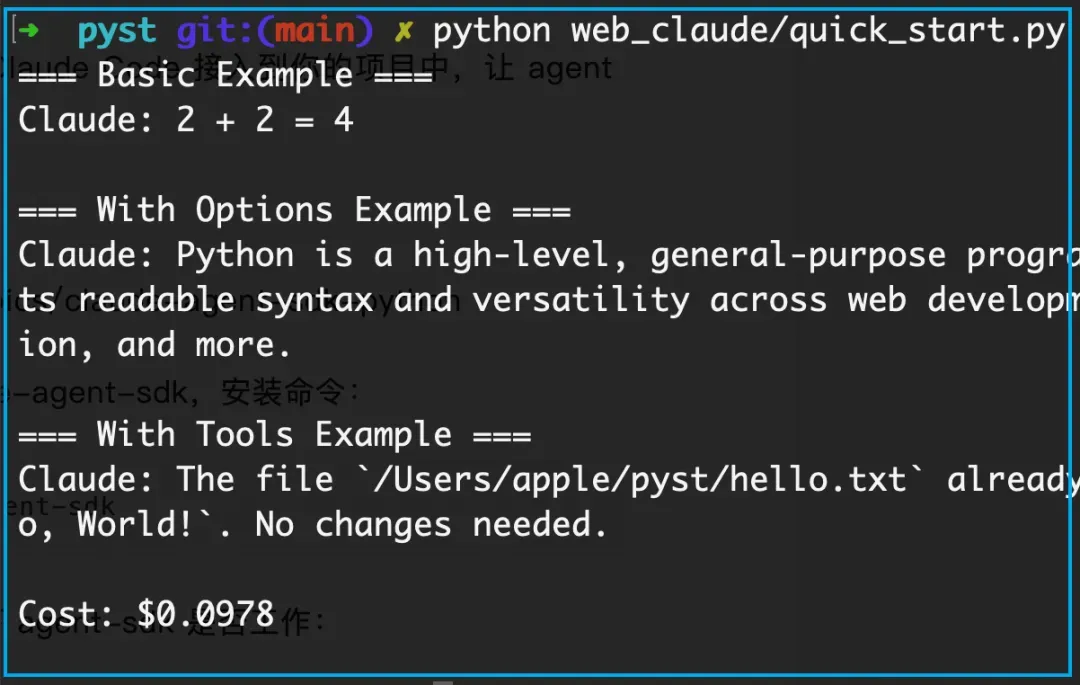The width and height of the screenshot is (1080, 685).
Task: Click the $0.0978 cost value
Action: 205,614
